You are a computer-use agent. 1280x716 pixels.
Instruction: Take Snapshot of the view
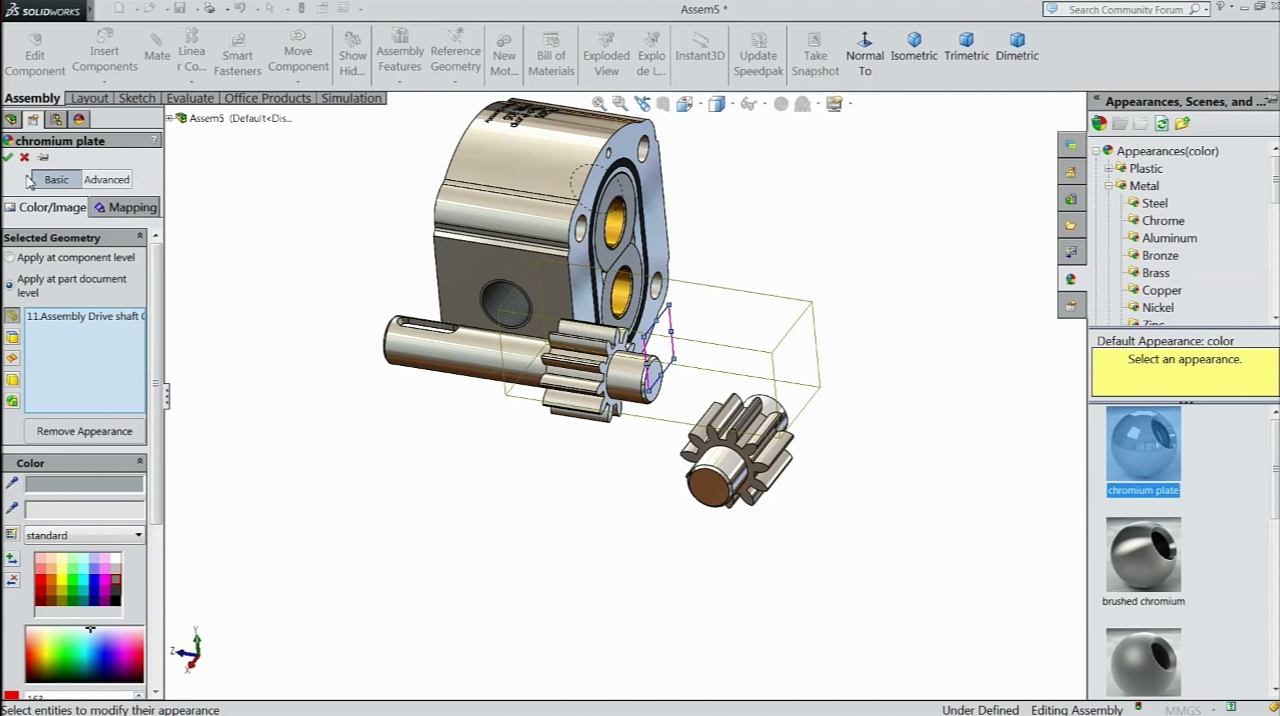click(815, 54)
